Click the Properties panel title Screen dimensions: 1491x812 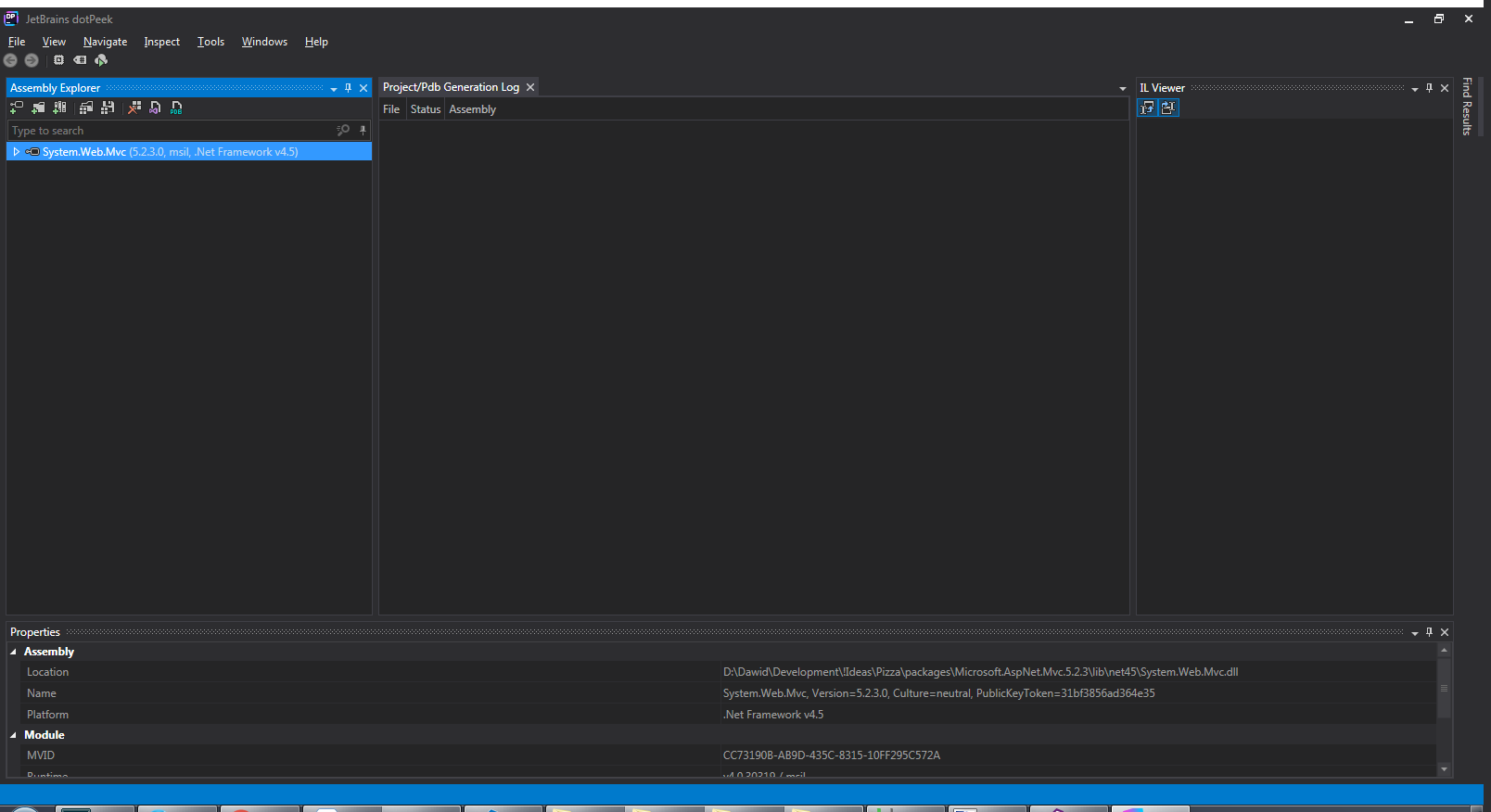click(x=35, y=632)
